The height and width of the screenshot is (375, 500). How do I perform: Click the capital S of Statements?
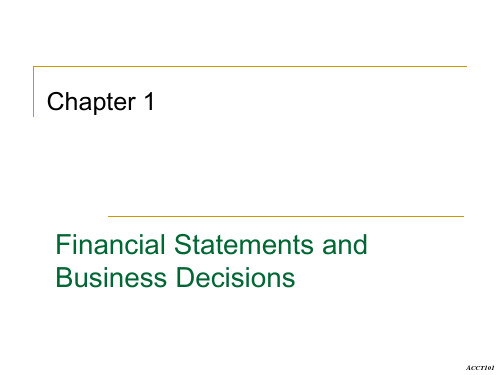183,244
